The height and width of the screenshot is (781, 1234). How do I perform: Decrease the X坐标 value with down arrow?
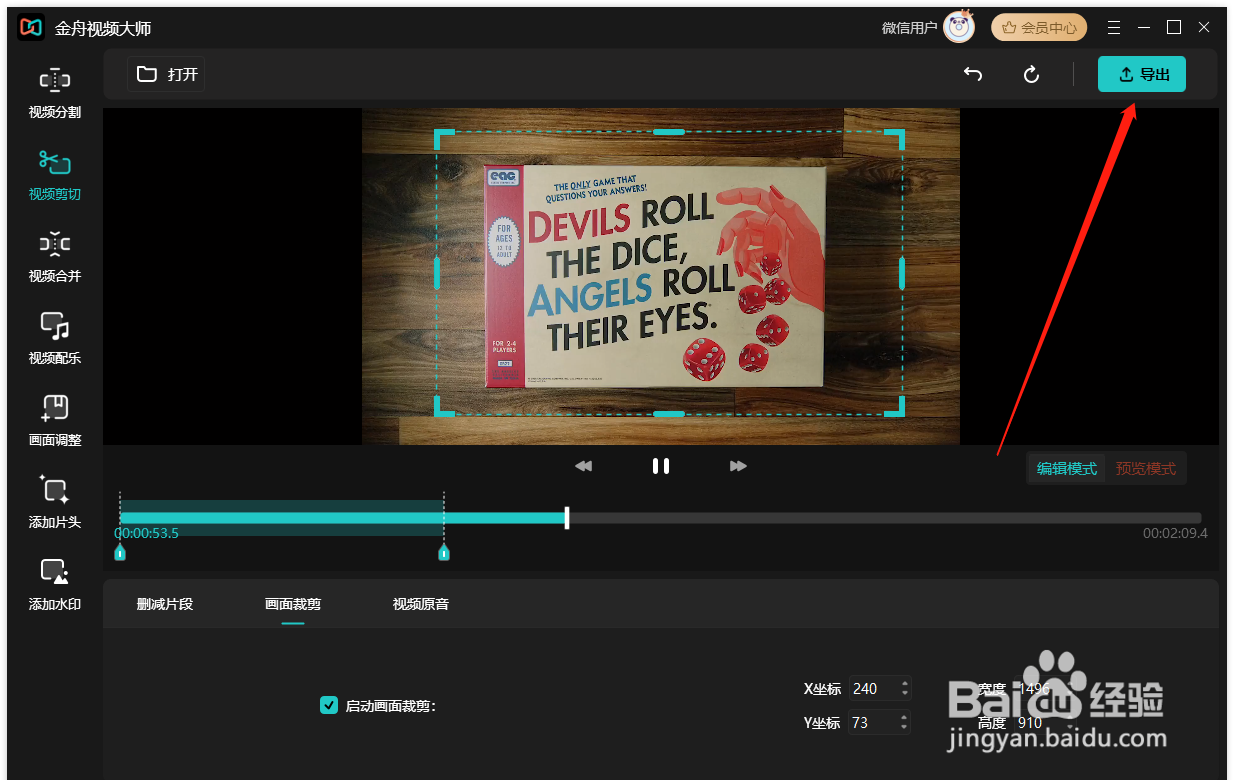click(905, 694)
